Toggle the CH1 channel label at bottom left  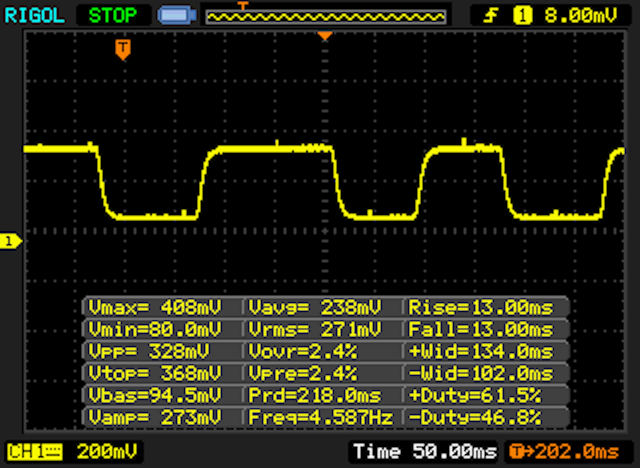(30, 452)
